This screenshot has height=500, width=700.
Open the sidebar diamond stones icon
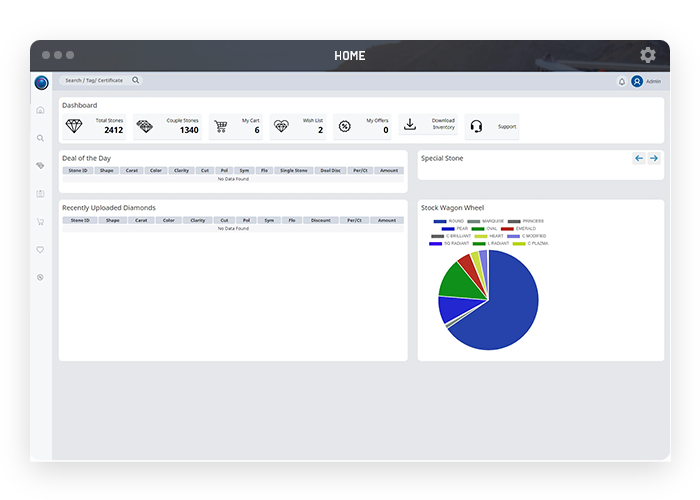(x=40, y=166)
